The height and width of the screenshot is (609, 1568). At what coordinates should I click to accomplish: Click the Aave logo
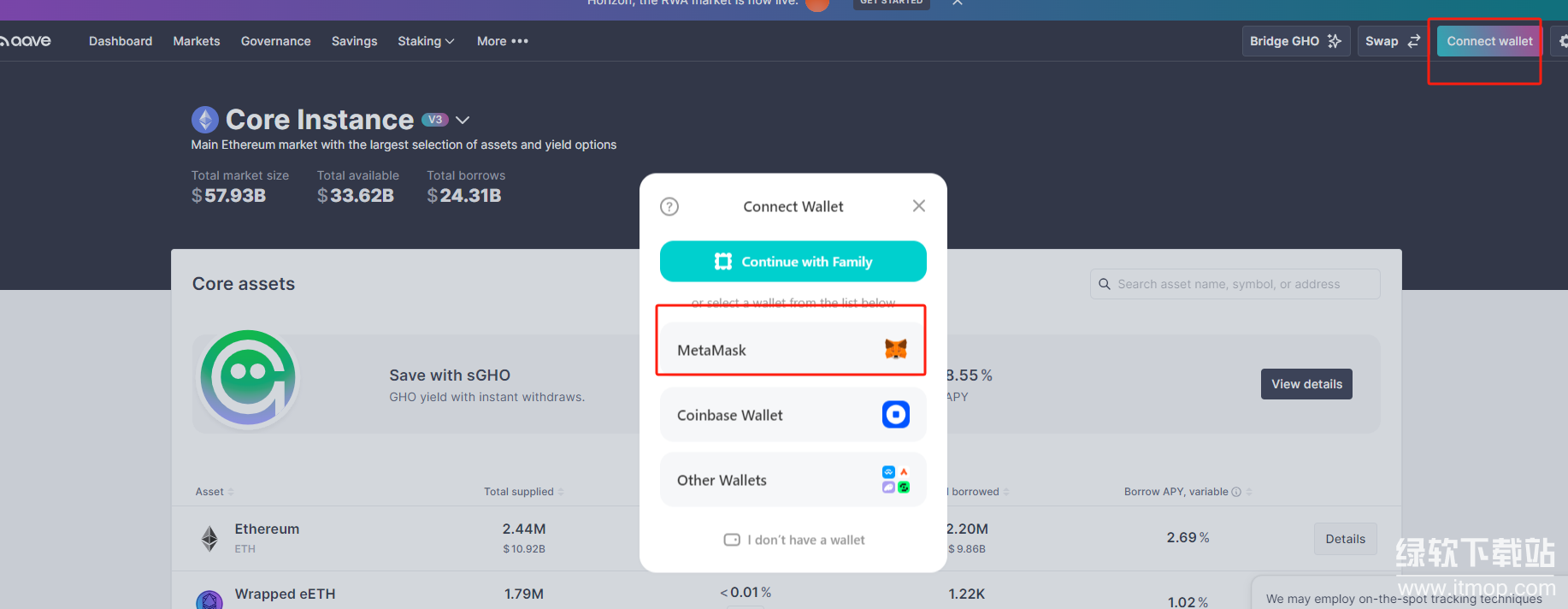click(27, 41)
